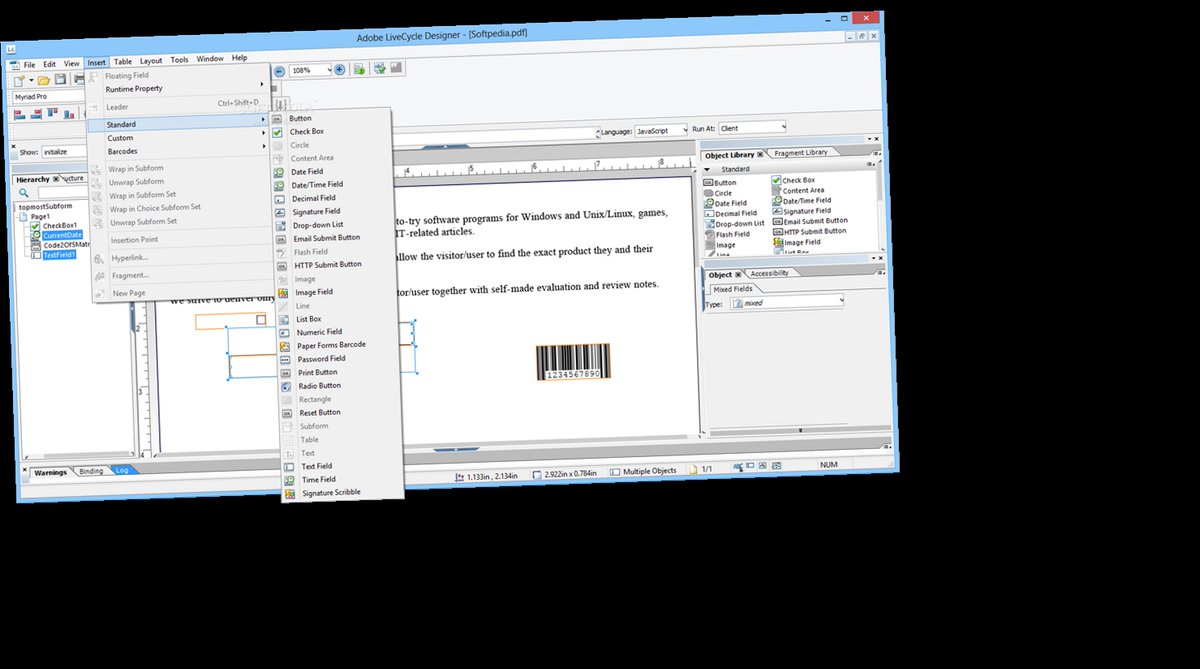Click the zoom in plus icon
This screenshot has width=1200, height=669.
click(339, 69)
